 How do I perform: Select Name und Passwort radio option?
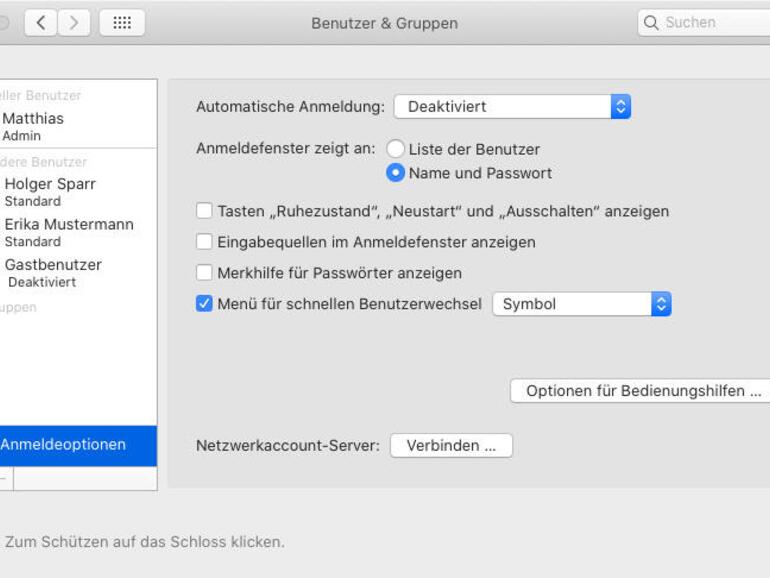tap(396, 173)
